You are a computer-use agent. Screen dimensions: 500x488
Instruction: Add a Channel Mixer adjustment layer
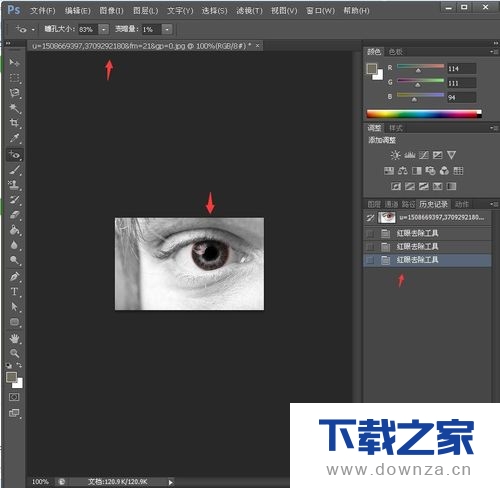[444, 171]
